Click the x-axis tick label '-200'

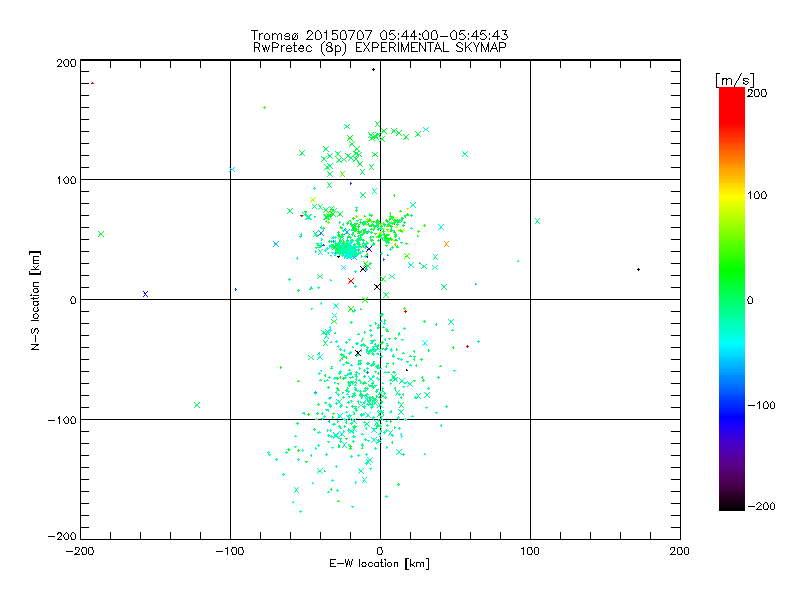(x=80, y=551)
